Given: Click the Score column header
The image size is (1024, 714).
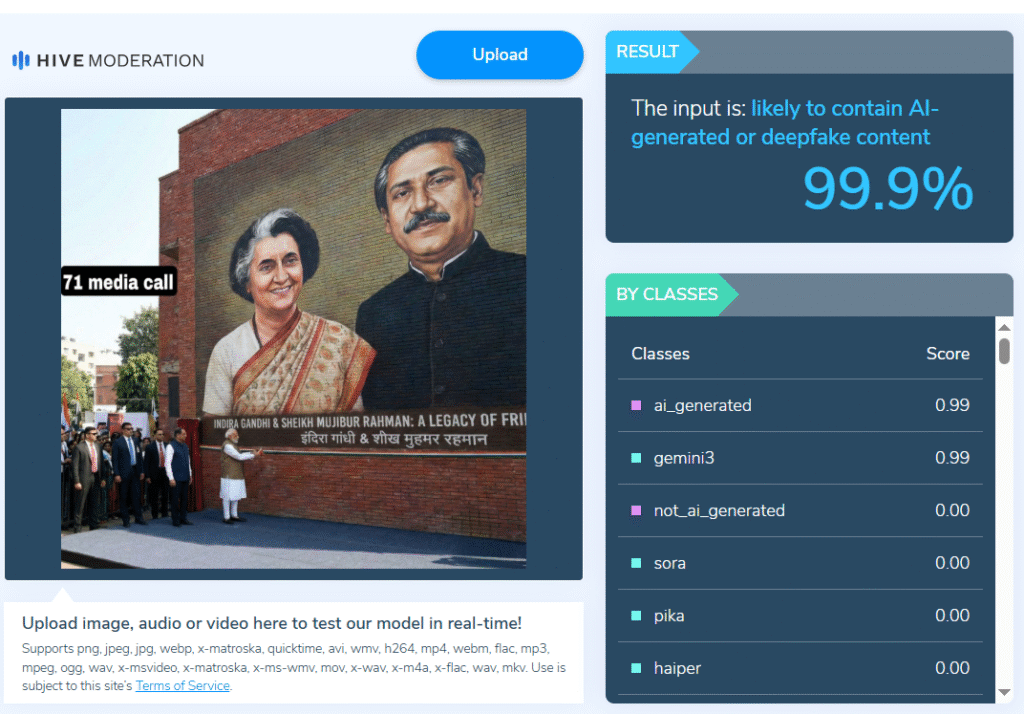Looking at the screenshot, I should (x=947, y=353).
